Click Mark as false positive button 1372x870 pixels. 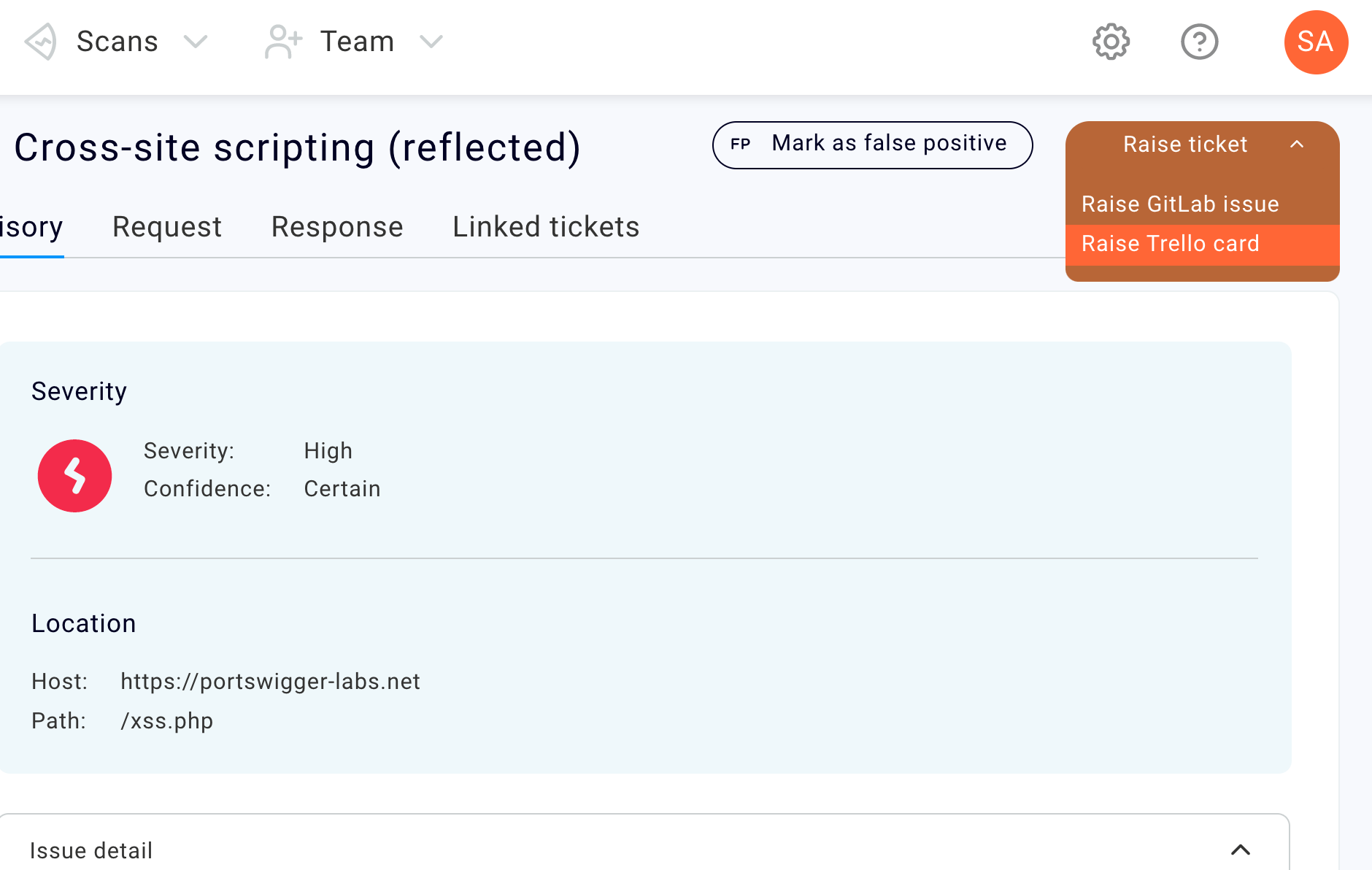[x=872, y=145]
